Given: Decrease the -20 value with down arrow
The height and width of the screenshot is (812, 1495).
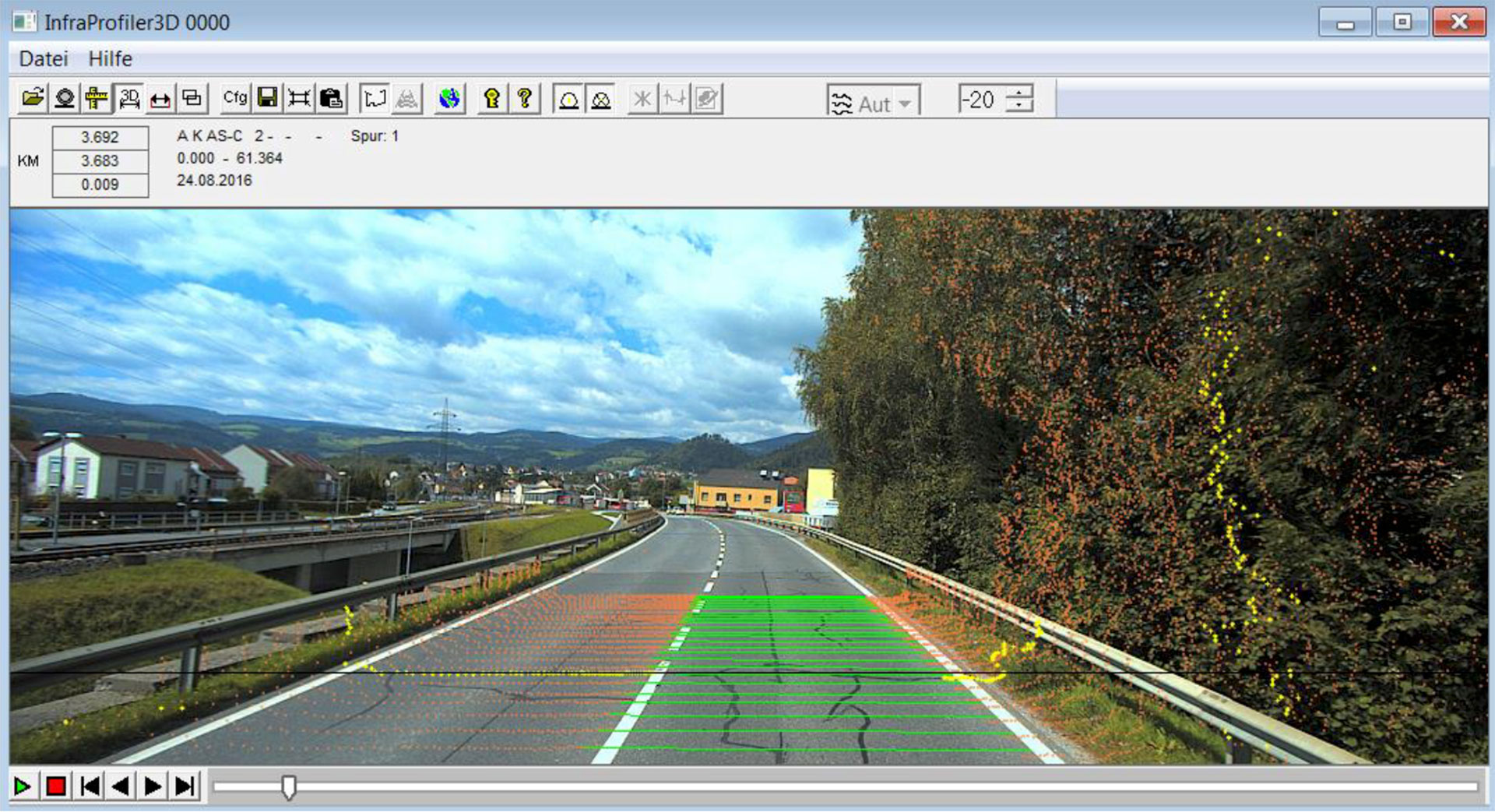Looking at the screenshot, I should click(x=1018, y=106).
